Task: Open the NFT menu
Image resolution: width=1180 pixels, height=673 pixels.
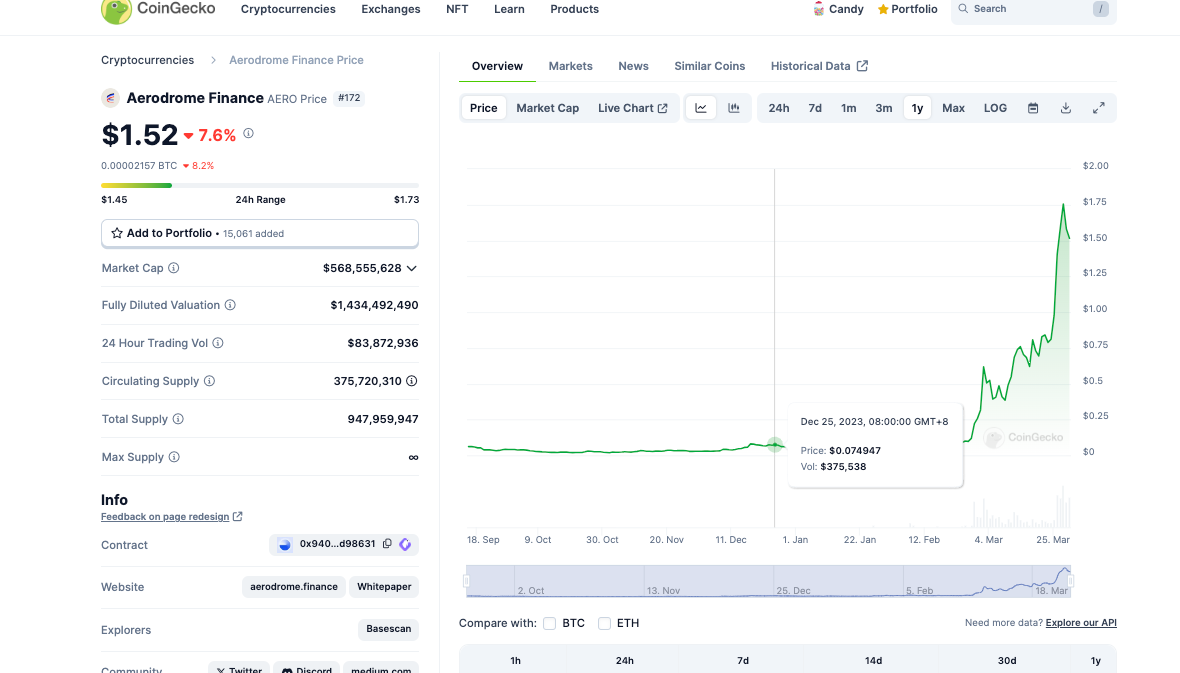Action: (457, 9)
